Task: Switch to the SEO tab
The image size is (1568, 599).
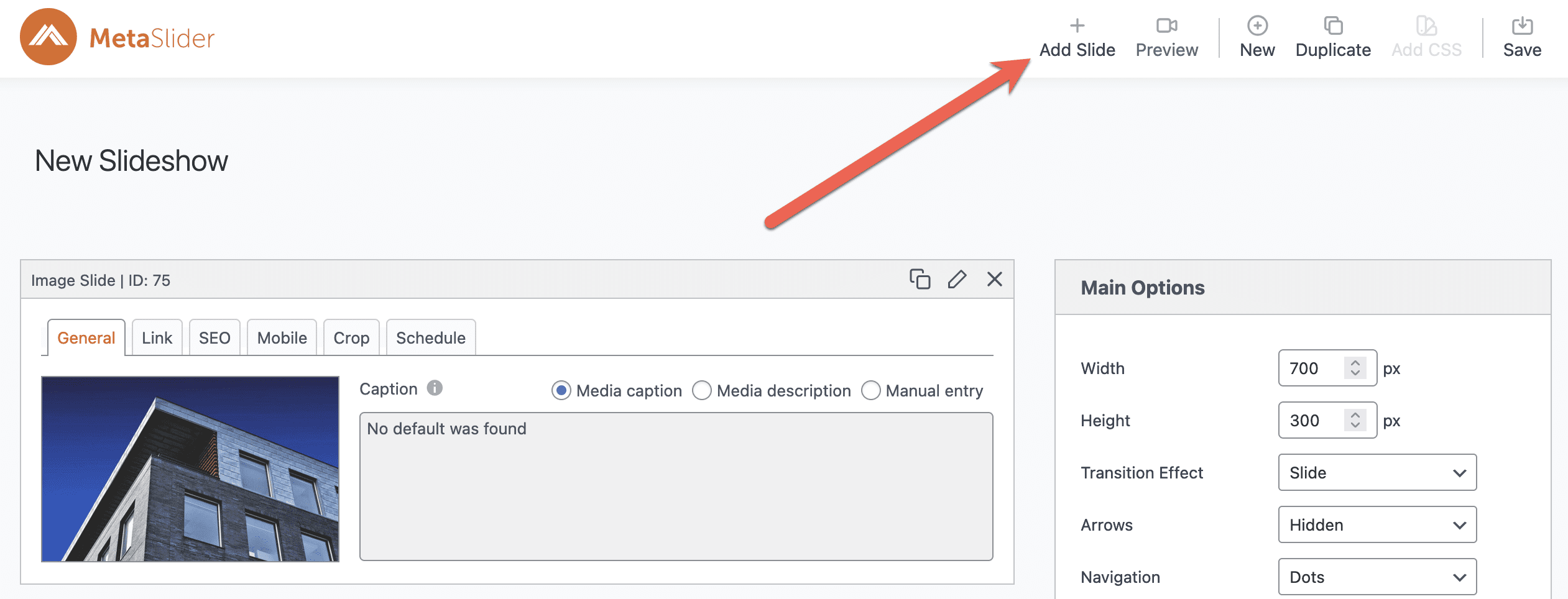Action: pos(214,338)
